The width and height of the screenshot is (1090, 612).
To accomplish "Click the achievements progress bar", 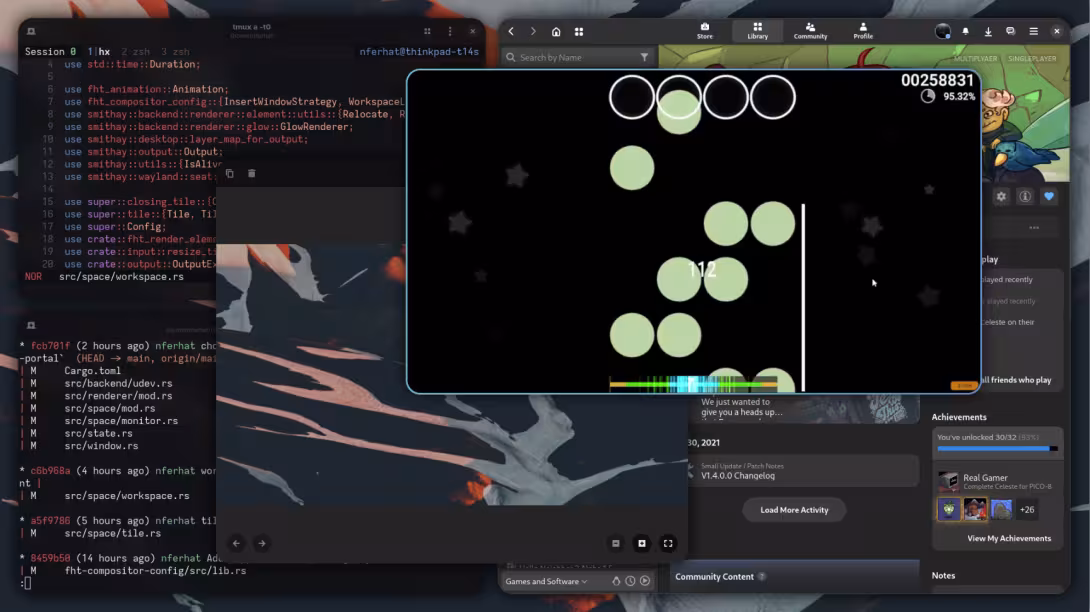I will pyautogui.click(x=998, y=449).
